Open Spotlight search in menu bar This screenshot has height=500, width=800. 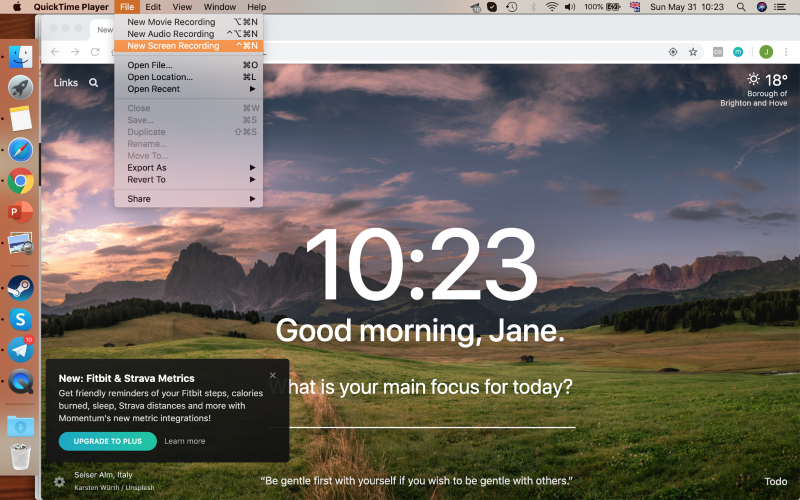click(x=741, y=7)
